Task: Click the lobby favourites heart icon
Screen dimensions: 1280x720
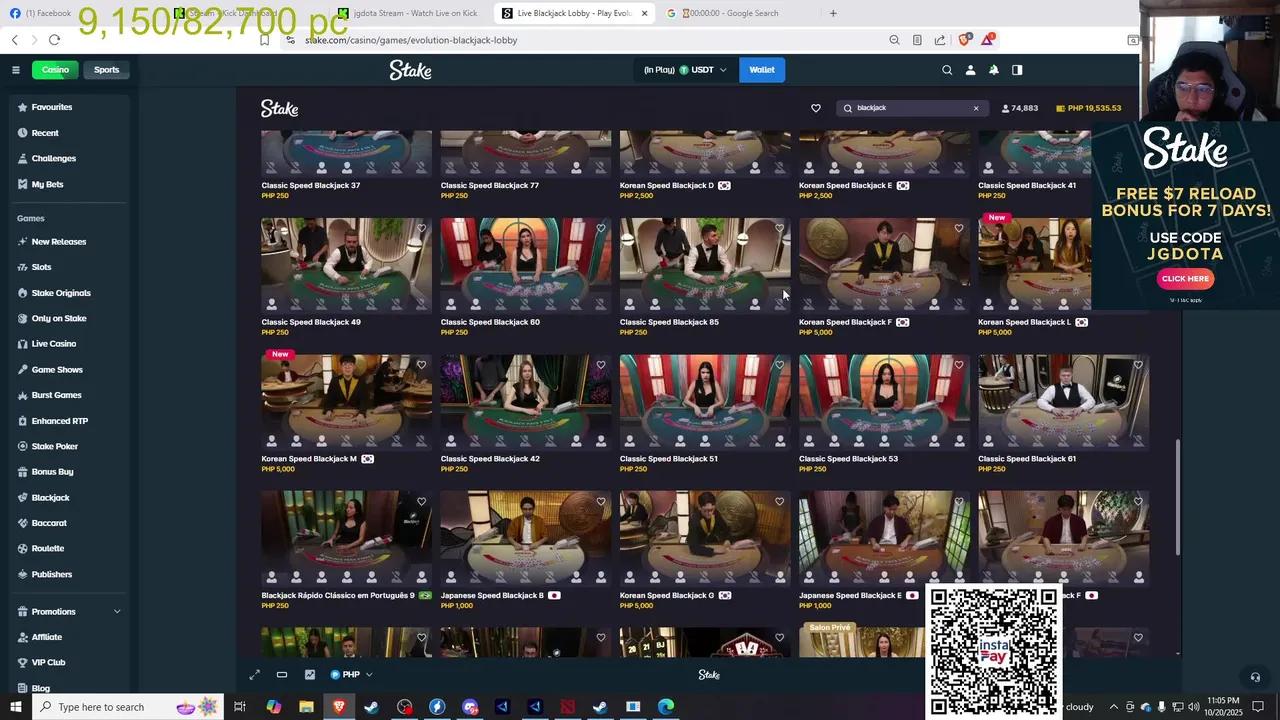Action: [816, 108]
